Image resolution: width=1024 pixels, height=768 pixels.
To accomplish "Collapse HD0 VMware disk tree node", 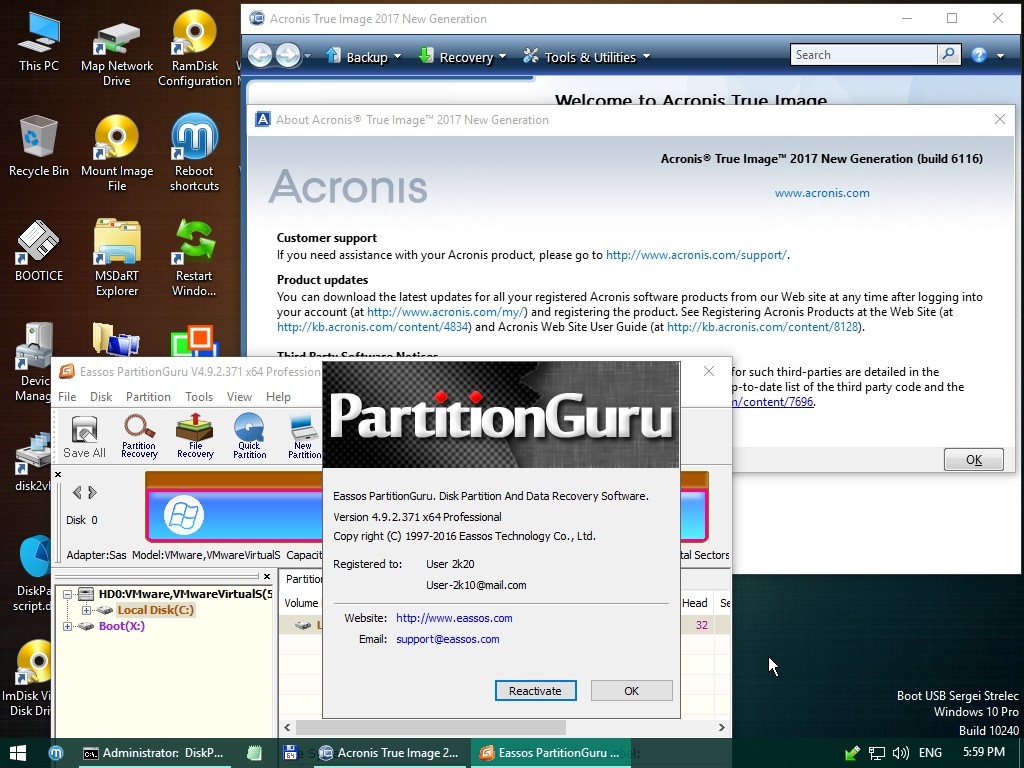I will (x=67, y=594).
